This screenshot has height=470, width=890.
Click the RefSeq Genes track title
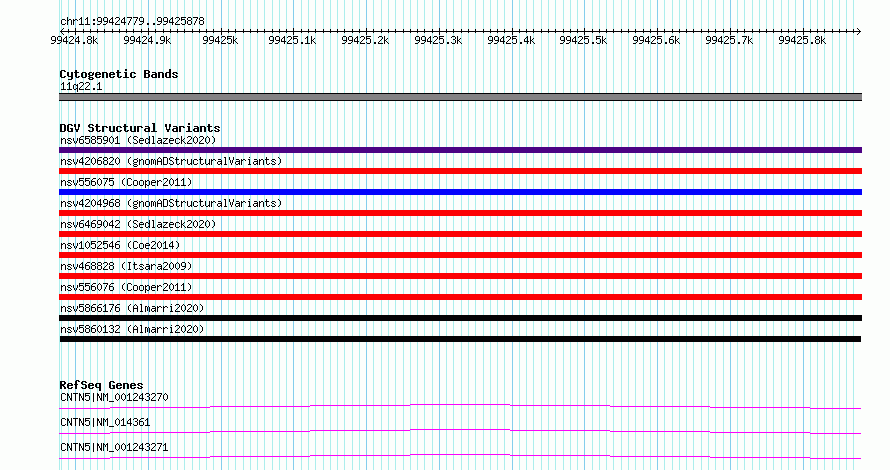click(x=102, y=385)
